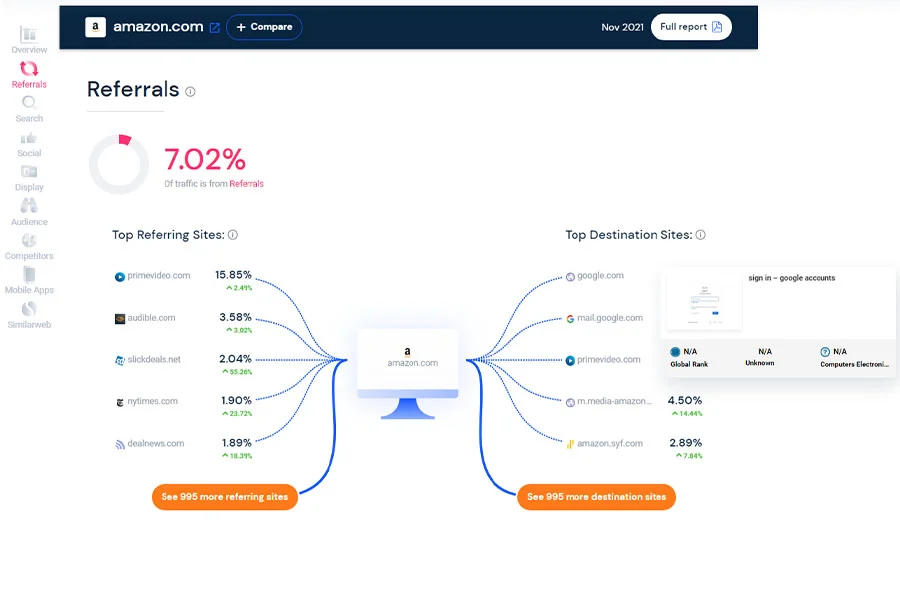Click info icon beside Top Destination Sites
This screenshot has width=900, height=600.
pyautogui.click(x=701, y=235)
